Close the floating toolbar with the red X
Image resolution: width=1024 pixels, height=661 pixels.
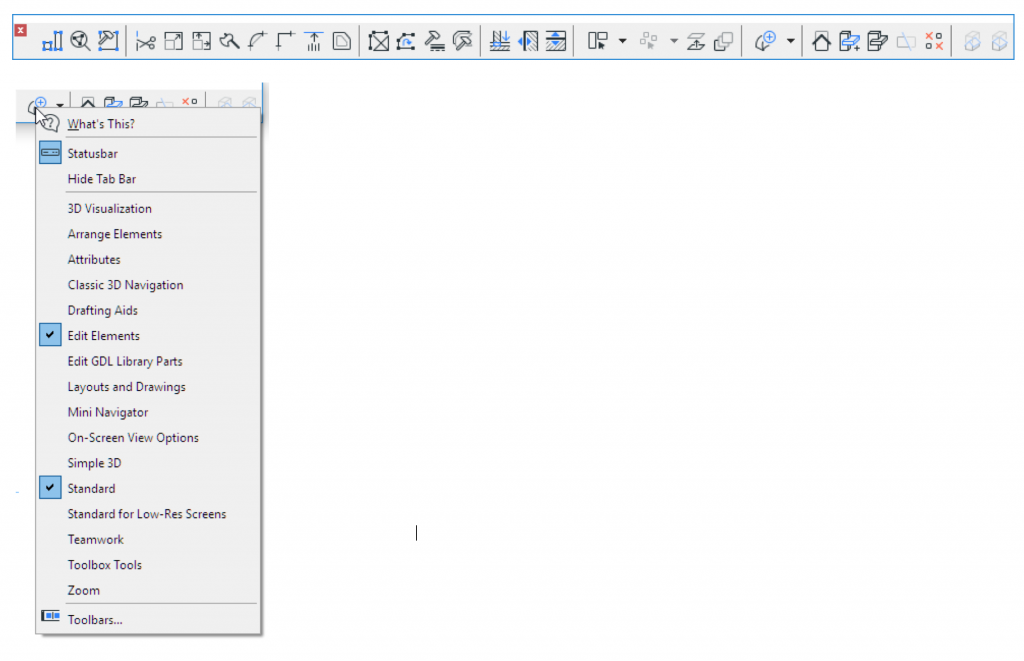point(21,31)
